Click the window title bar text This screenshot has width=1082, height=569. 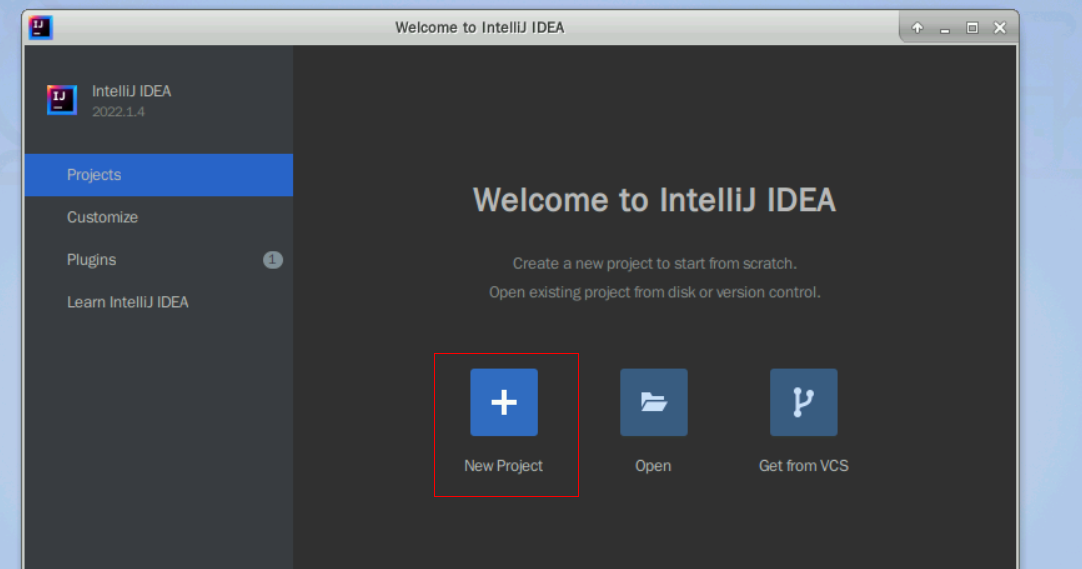point(479,27)
